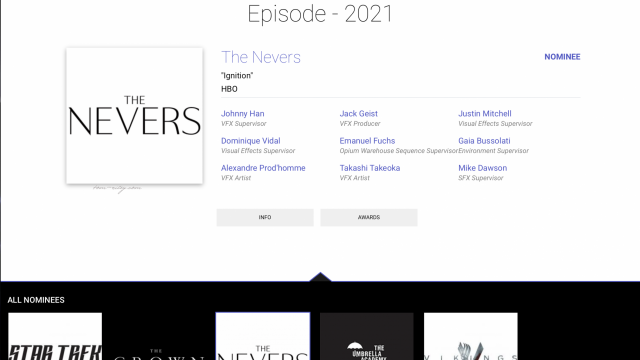
Task: Click the Johnny Han name link
Action: click(242, 113)
